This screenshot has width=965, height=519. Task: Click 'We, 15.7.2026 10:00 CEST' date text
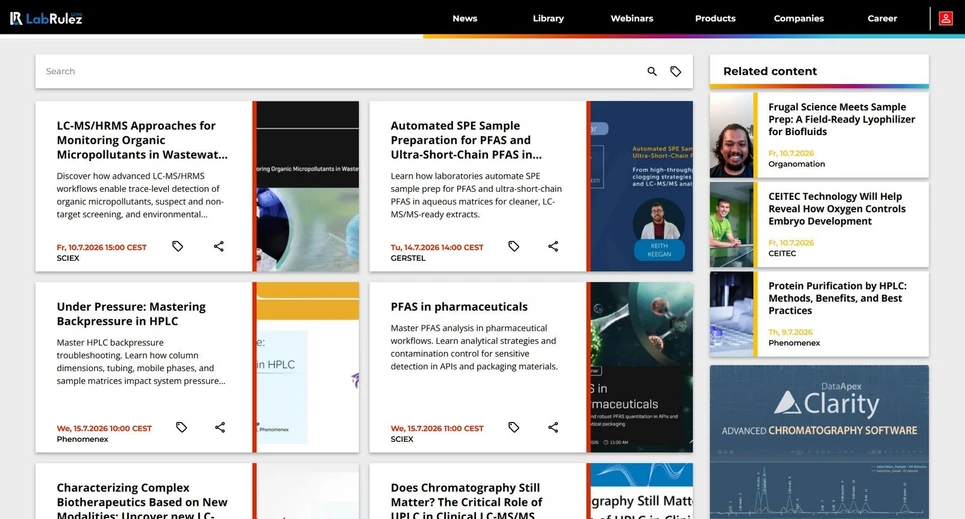pyautogui.click(x=104, y=428)
